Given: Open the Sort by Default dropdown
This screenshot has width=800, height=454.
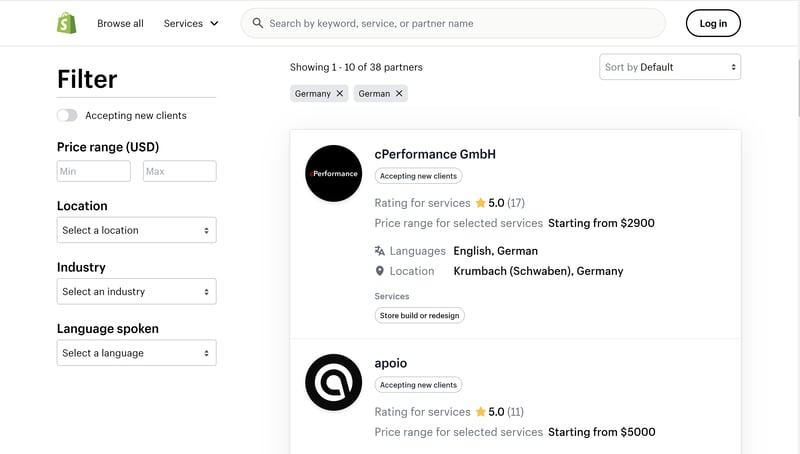Looking at the screenshot, I should pyautogui.click(x=670, y=67).
